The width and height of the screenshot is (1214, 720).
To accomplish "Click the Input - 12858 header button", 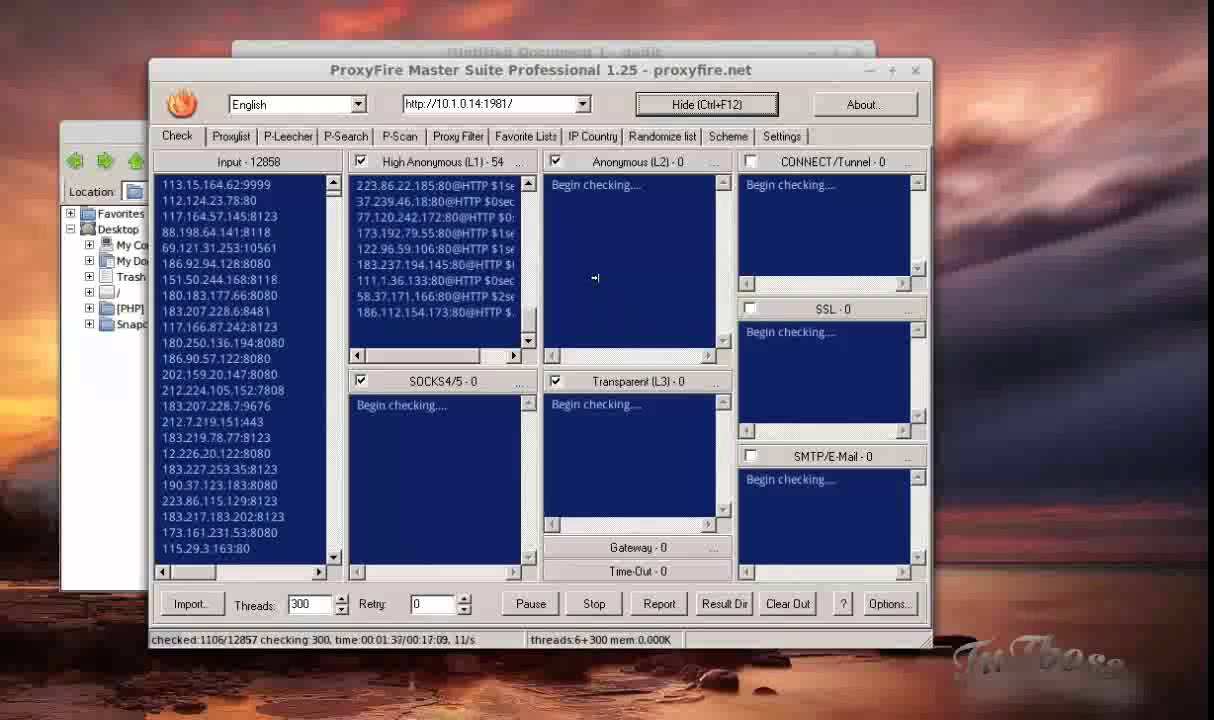I will (x=249, y=161).
